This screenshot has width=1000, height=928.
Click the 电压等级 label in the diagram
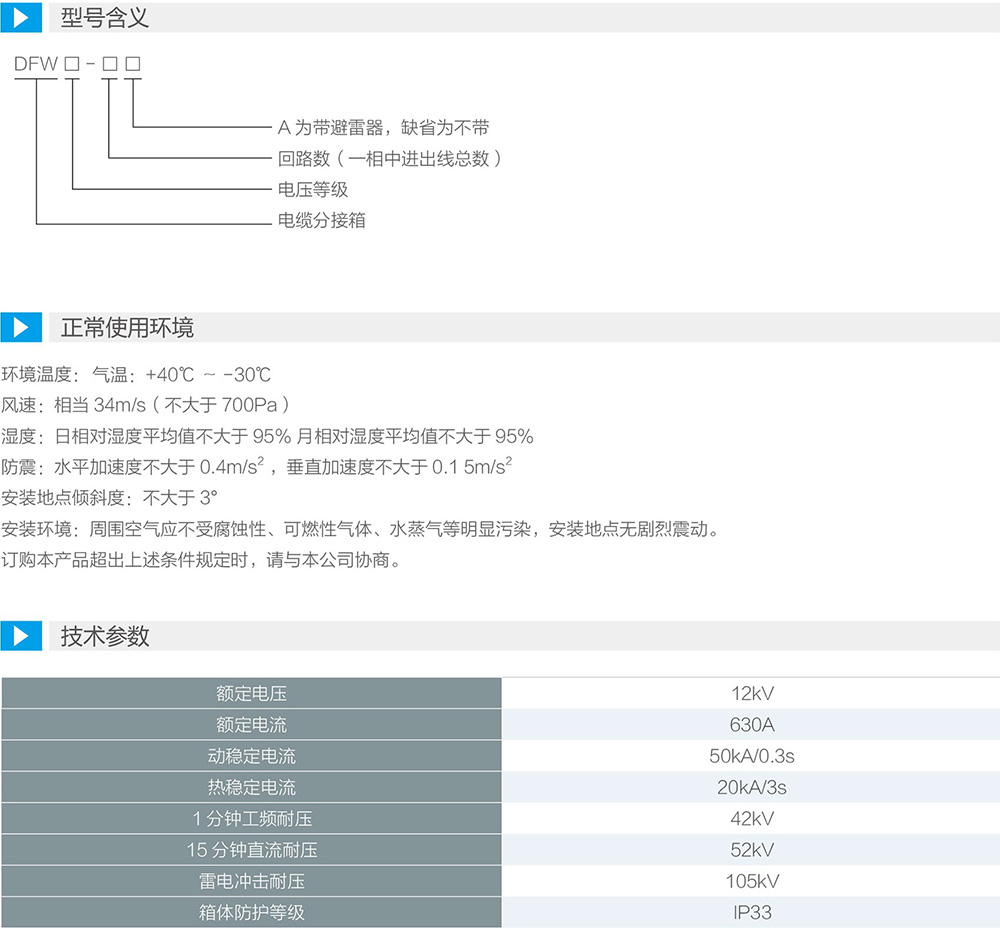click(312, 190)
